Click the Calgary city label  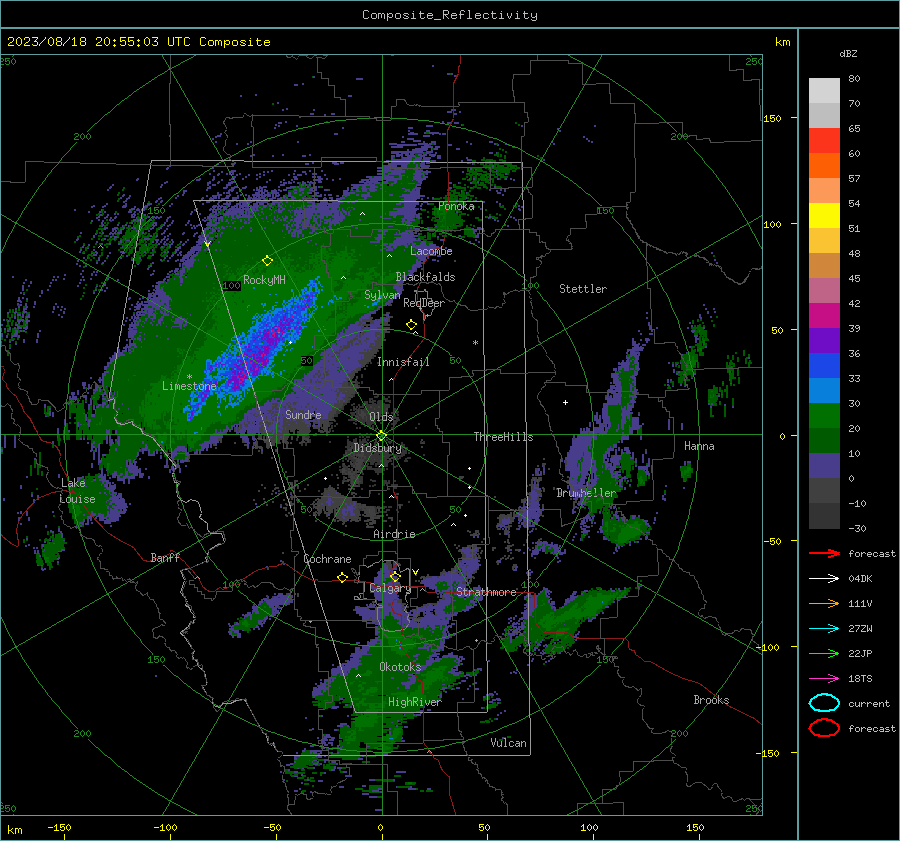pos(390,588)
